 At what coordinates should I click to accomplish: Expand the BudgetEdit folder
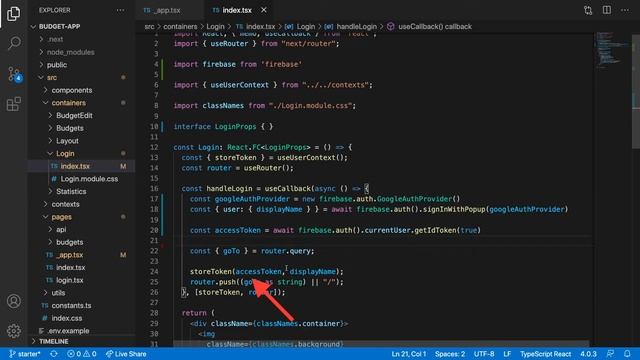click(82, 115)
